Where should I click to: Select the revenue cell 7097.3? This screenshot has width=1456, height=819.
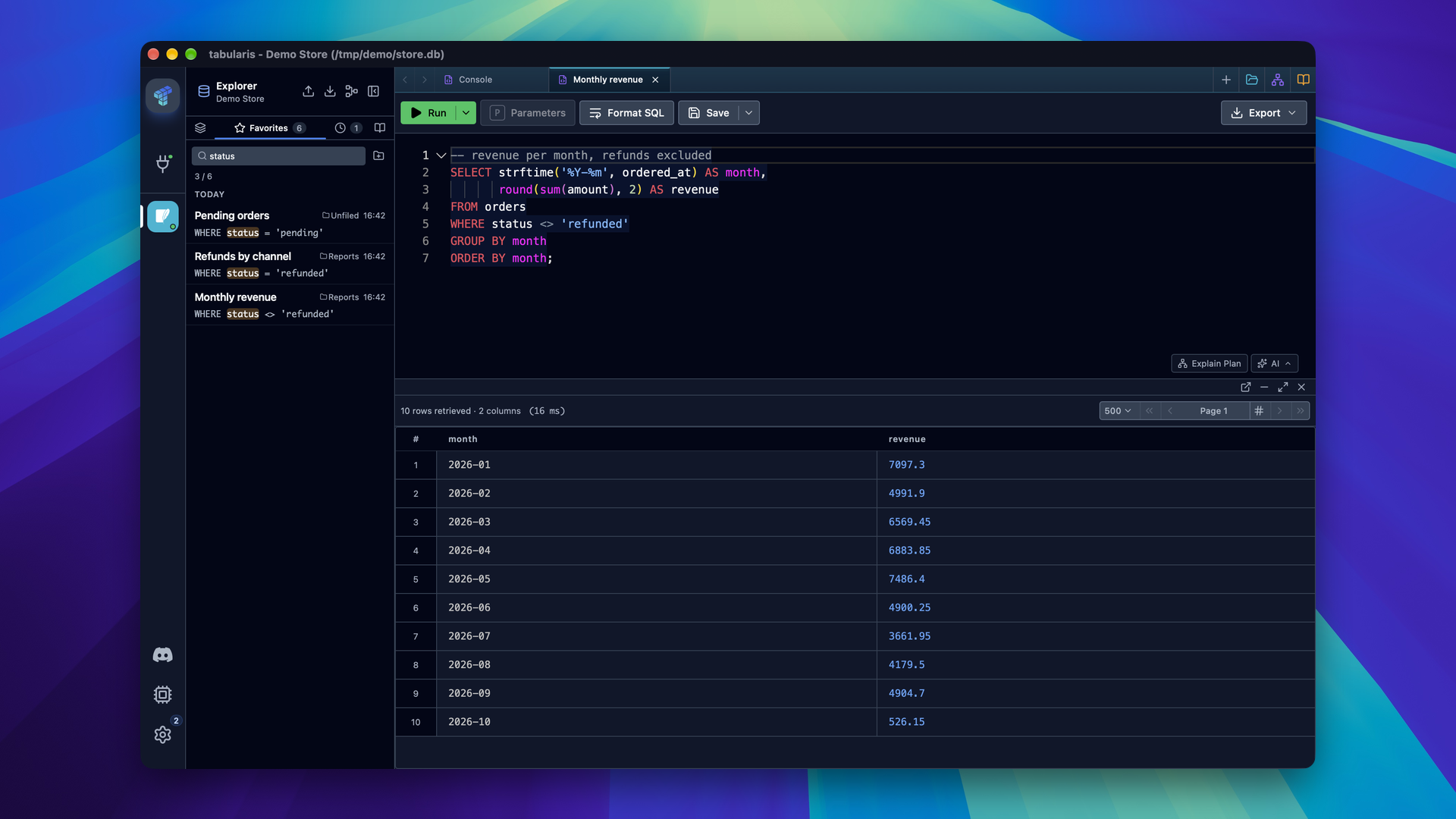(x=1095, y=465)
